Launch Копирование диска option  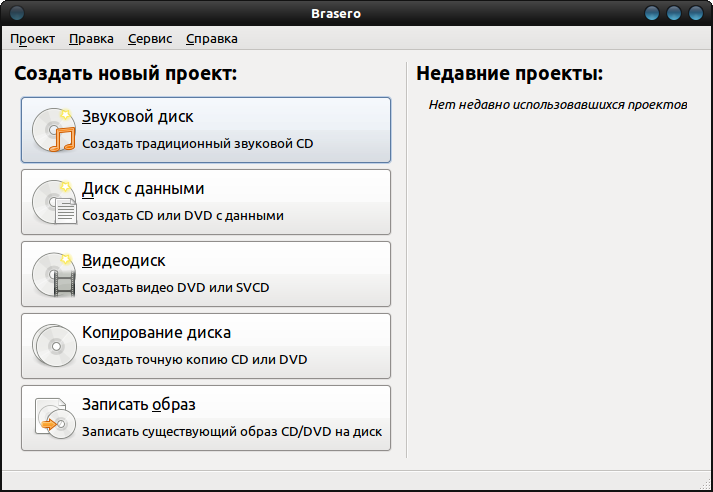(206, 346)
